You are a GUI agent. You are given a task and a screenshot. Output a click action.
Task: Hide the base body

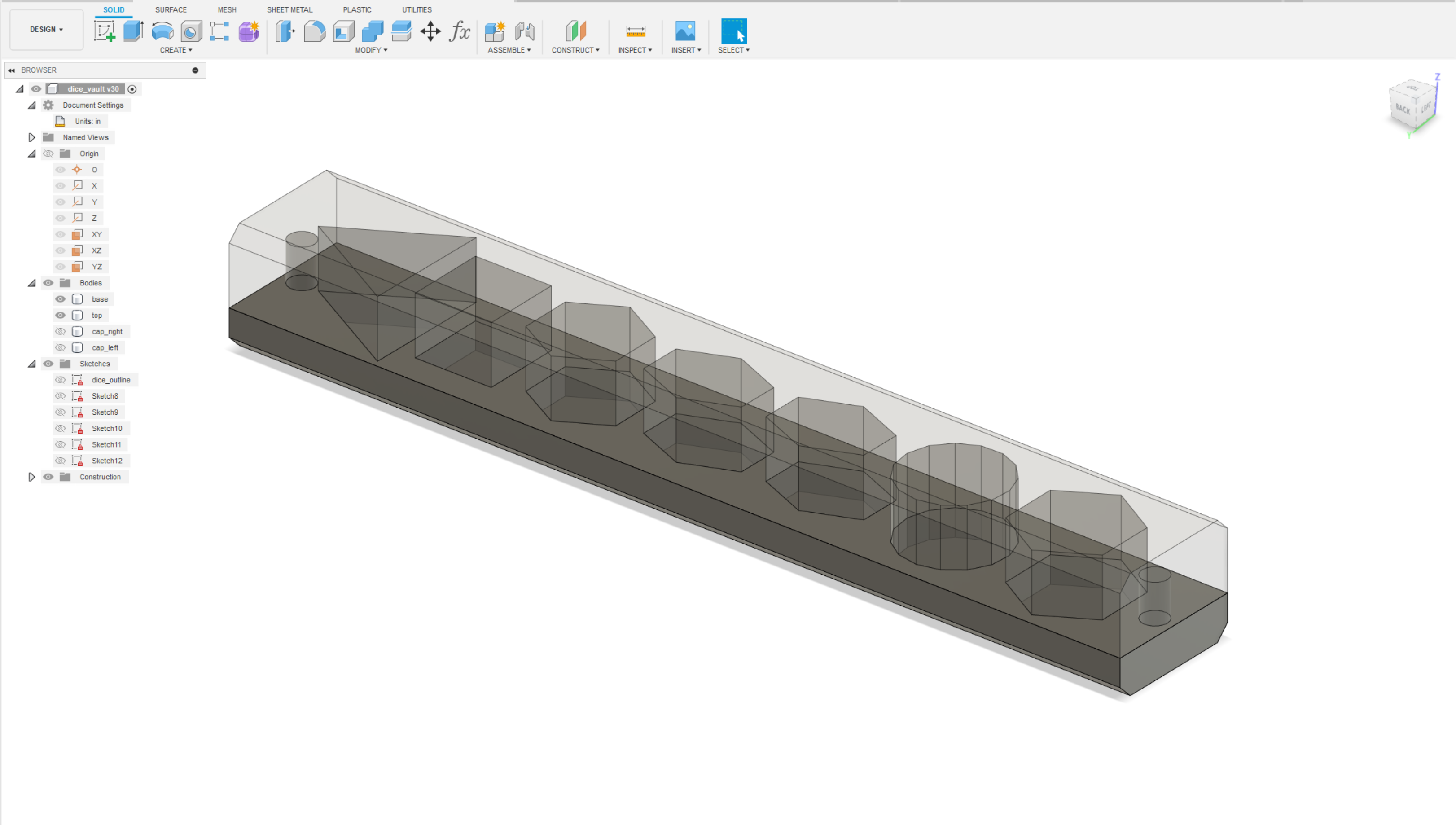click(x=60, y=299)
